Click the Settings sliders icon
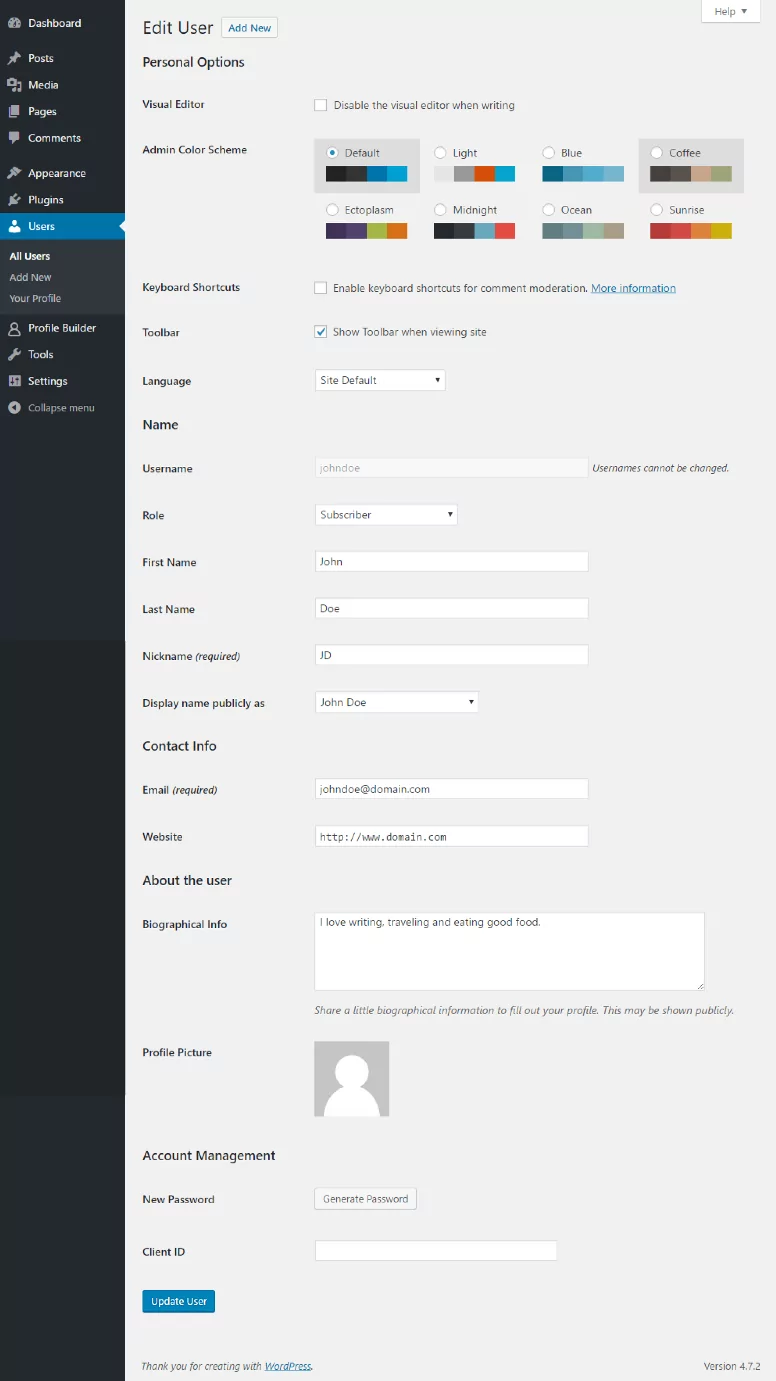Image resolution: width=776 pixels, height=1381 pixels. pos(14,381)
